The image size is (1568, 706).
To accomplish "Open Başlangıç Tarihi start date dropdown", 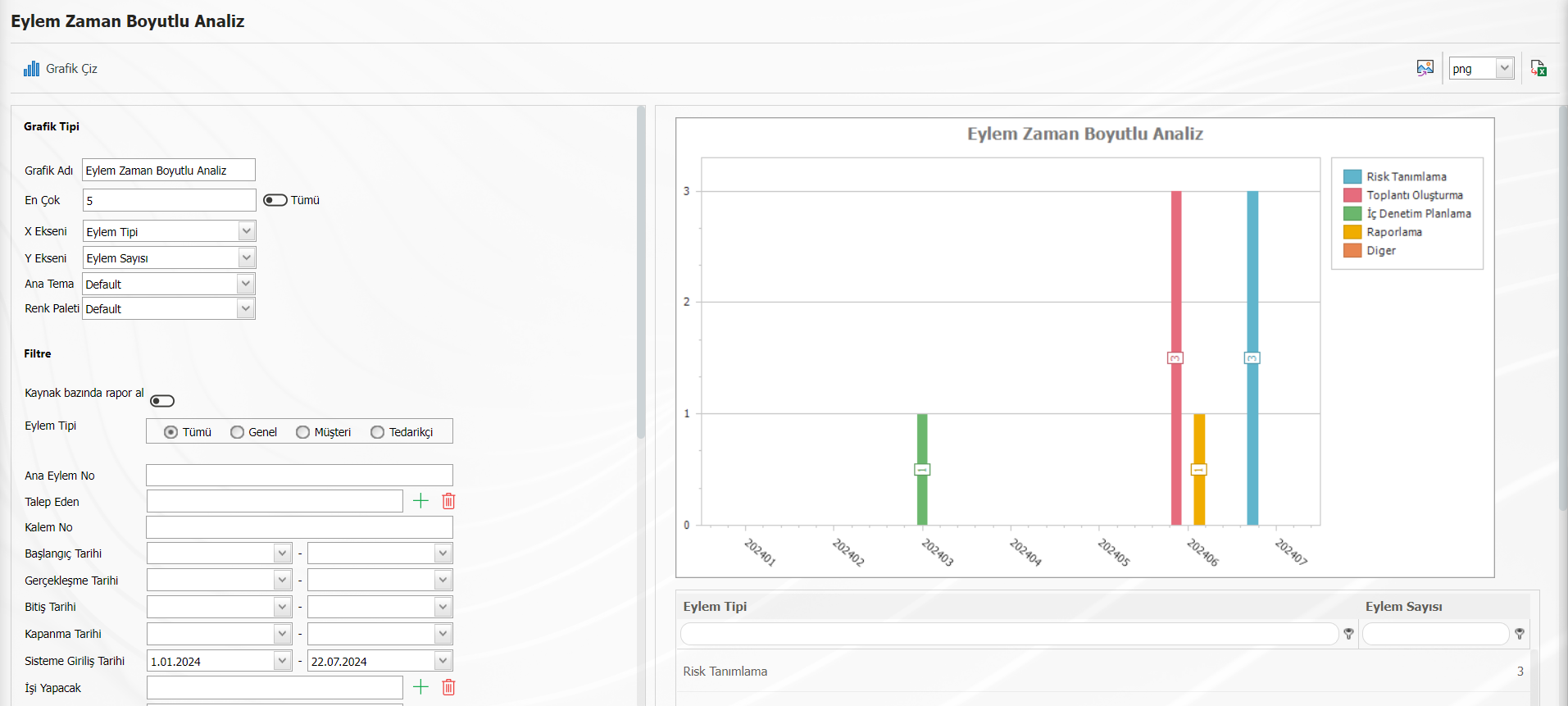I will pyautogui.click(x=282, y=553).
